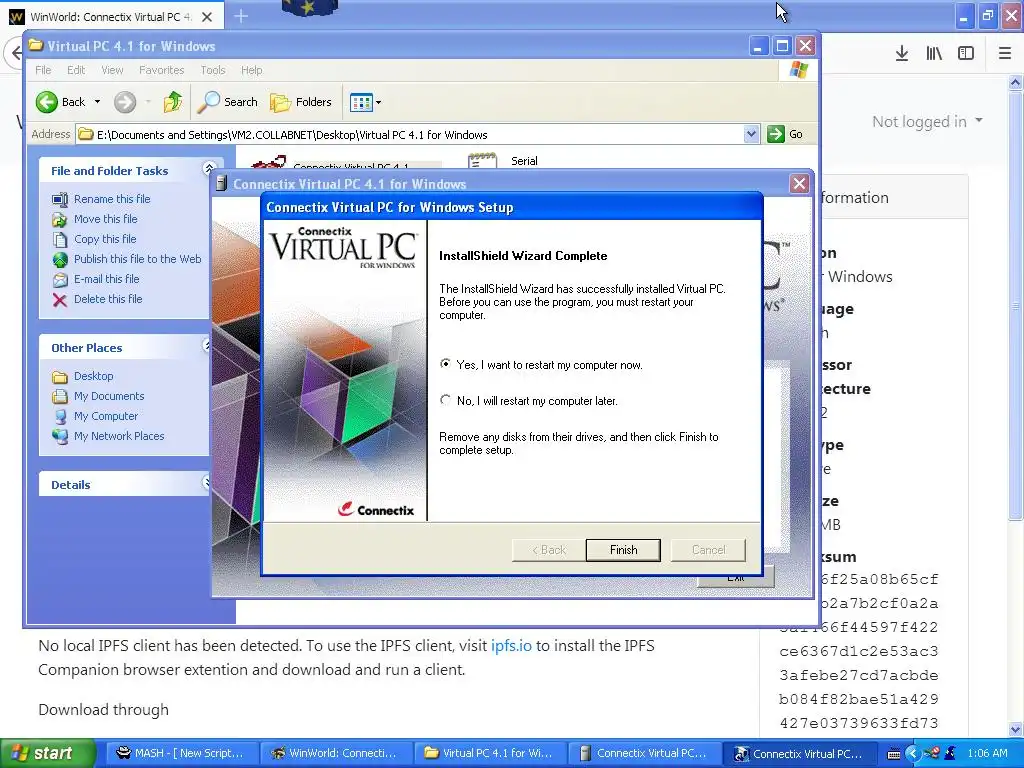Select 'No, I will restart my computer later'
Screen dimensions: 1024x768
click(445, 400)
